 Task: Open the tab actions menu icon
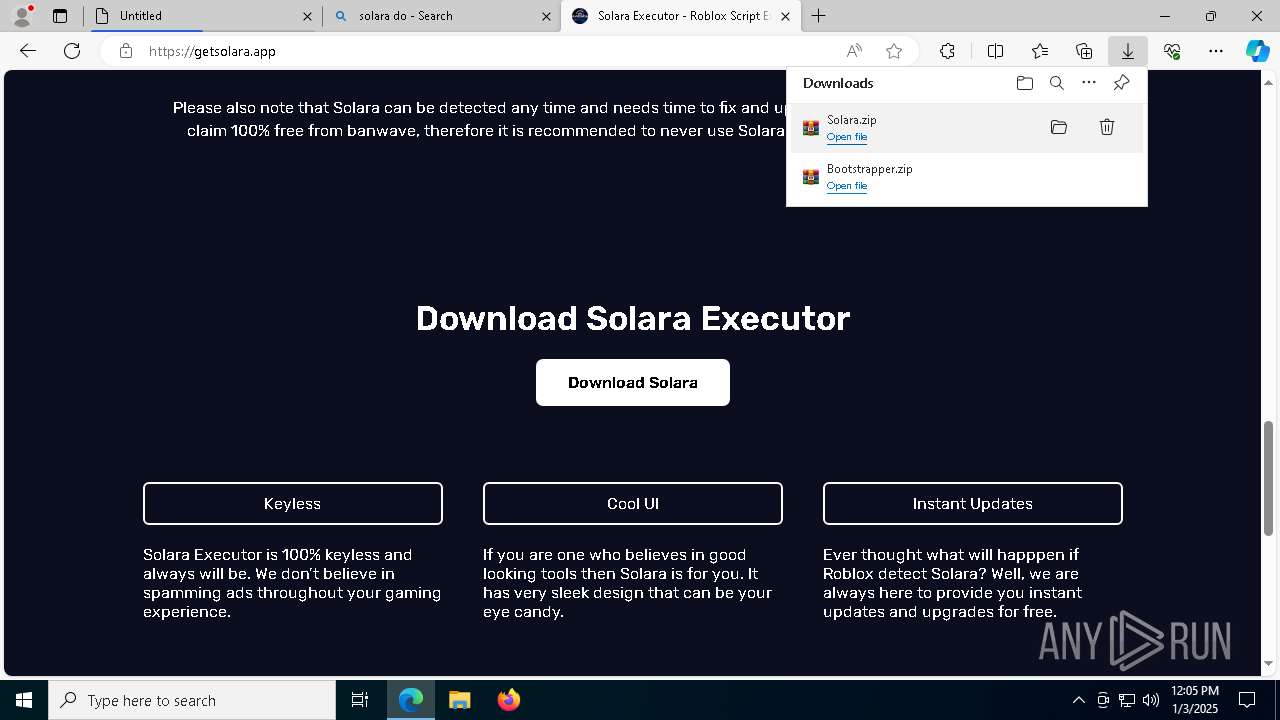coord(60,16)
